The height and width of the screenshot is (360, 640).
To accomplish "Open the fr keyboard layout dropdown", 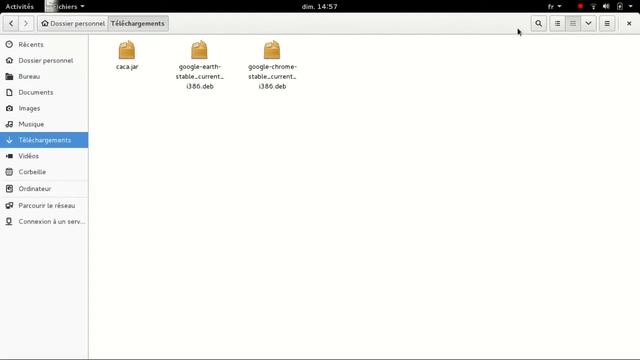I will (x=554, y=7).
